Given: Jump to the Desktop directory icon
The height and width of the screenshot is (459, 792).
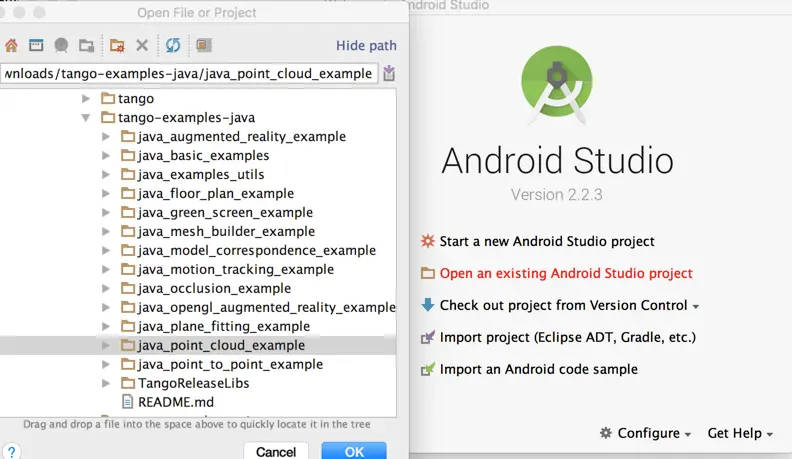Looking at the screenshot, I should pos(36,45).
